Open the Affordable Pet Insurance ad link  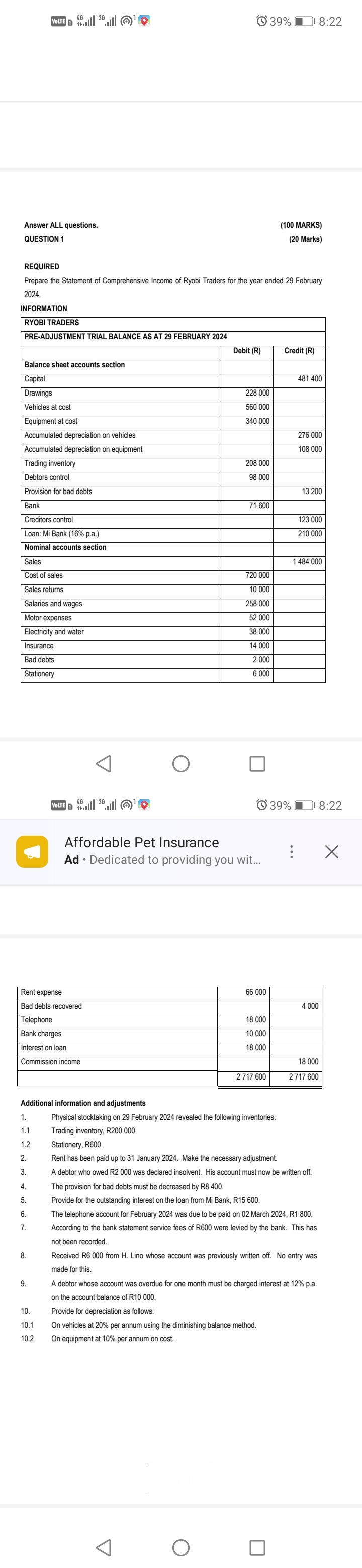141,842
